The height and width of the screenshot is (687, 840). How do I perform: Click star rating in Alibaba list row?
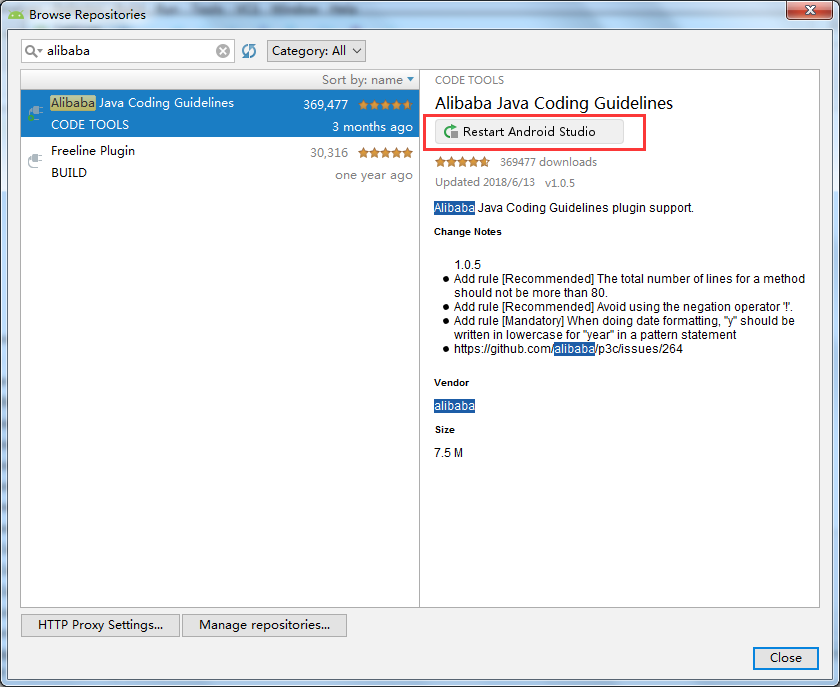click(386, 104)
